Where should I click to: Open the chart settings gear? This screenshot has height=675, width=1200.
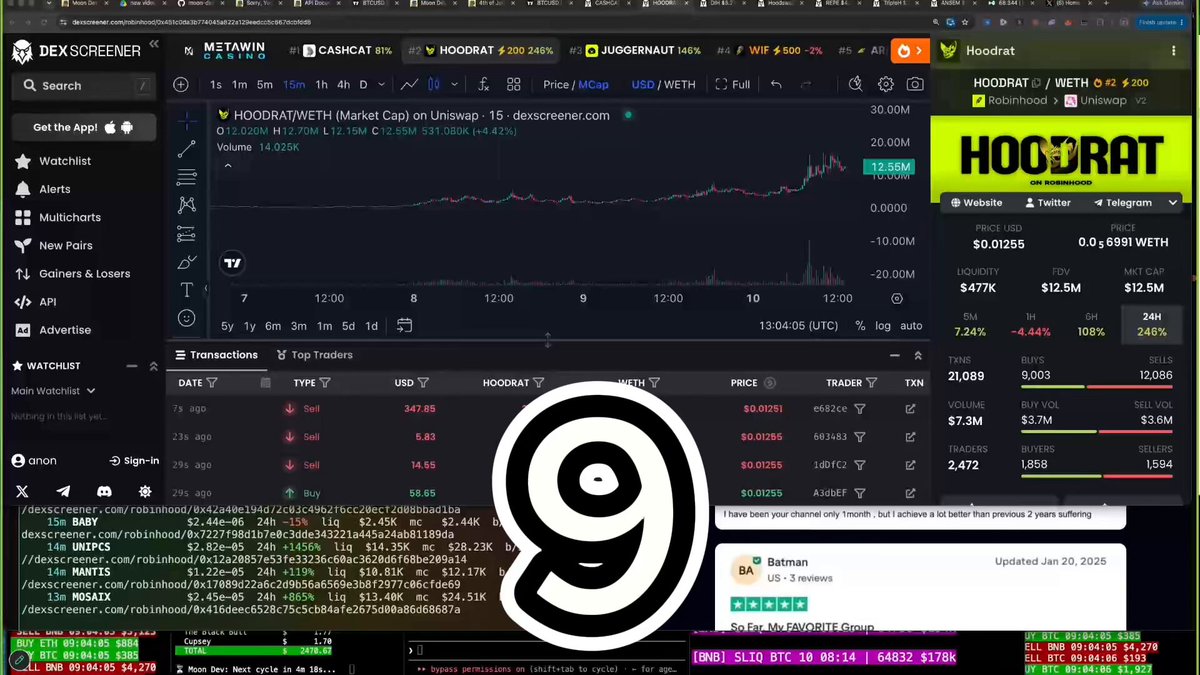click(x=886, y=85)
